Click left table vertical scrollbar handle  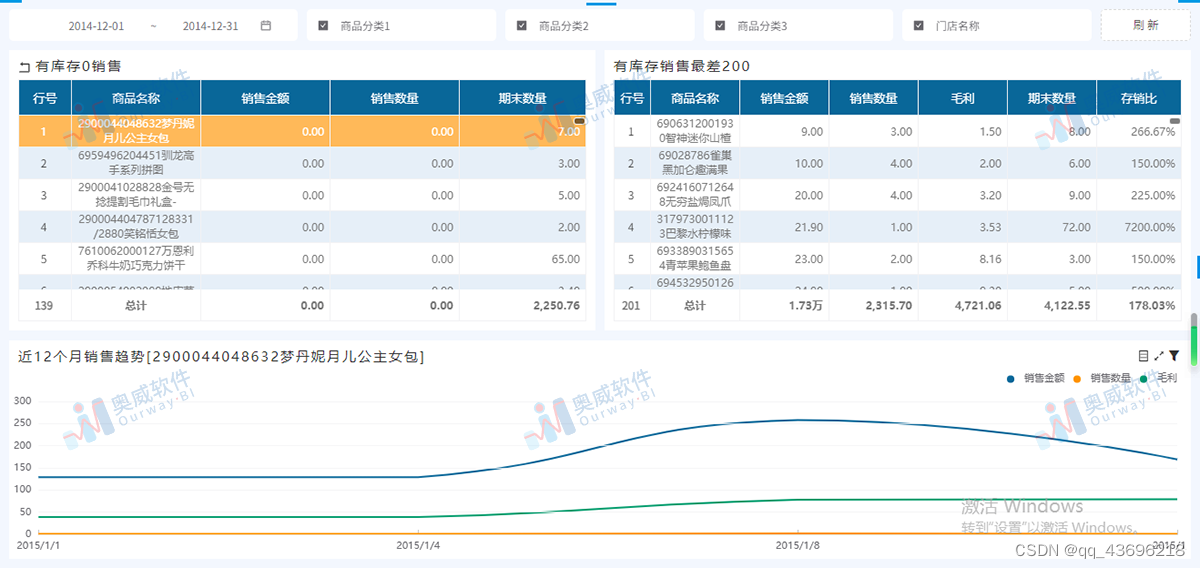point(580,121)
